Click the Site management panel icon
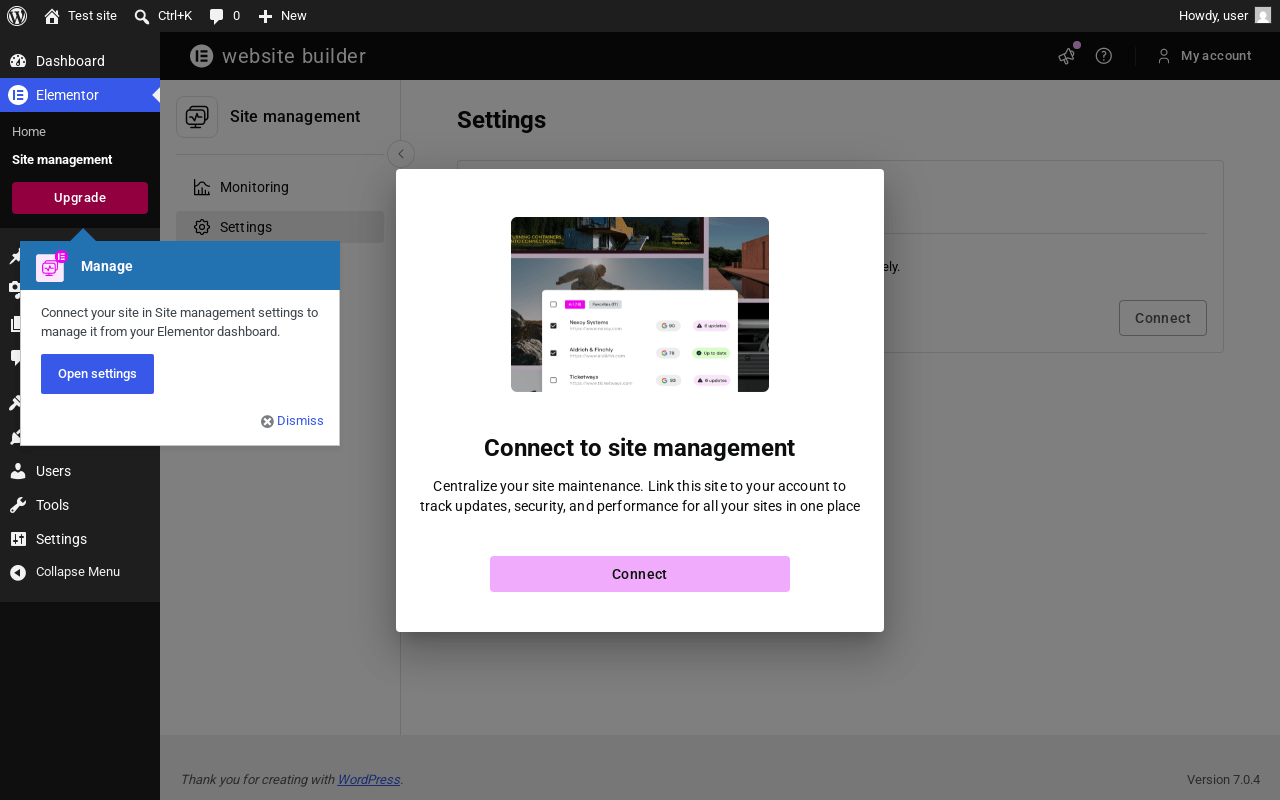The width and height of the screenshot is (1280, 800). [197, 117]
